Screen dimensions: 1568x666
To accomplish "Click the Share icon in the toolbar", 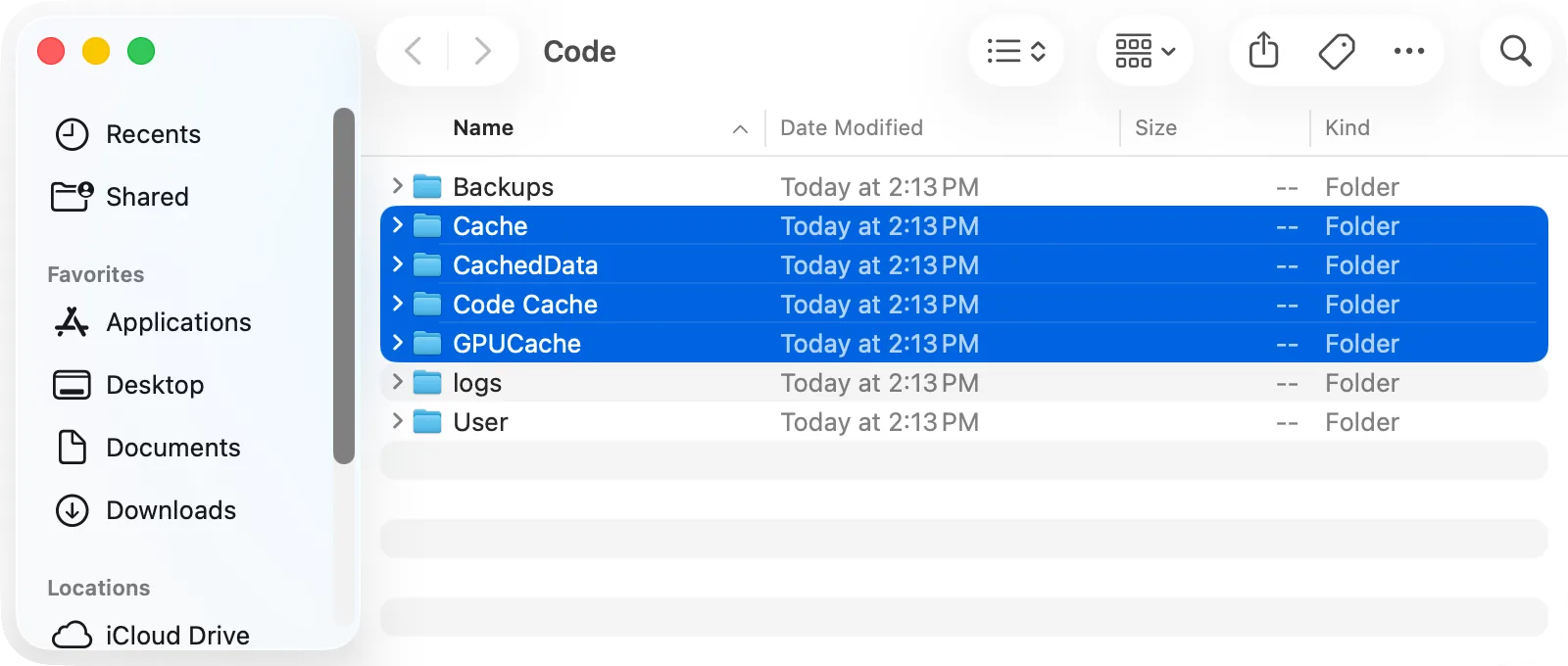I will pyautogui.click(x=1264, y=51).
